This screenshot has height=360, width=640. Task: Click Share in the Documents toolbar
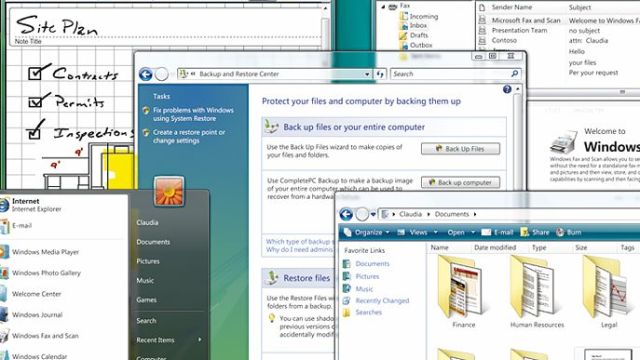click(535, 232)
